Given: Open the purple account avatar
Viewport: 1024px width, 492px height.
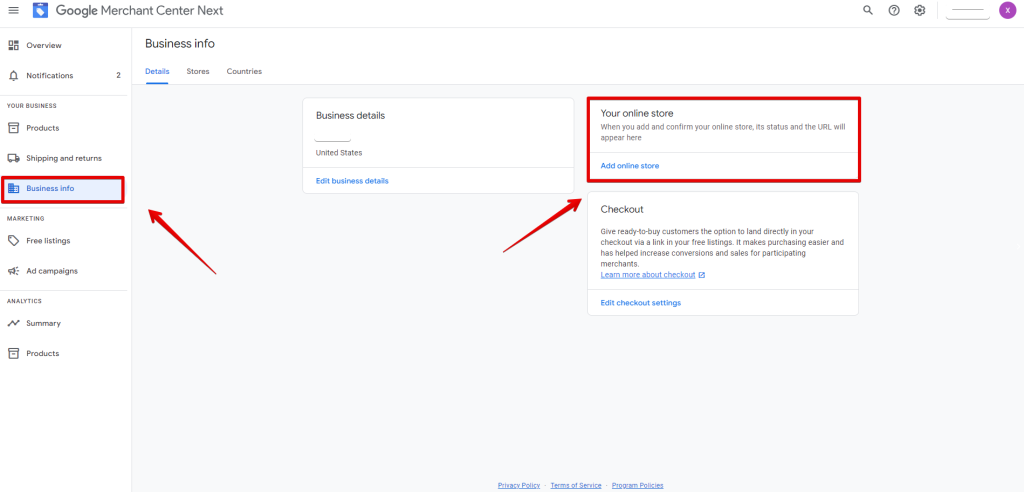Looking at the screenshot, I should (x=1007, y=10).
